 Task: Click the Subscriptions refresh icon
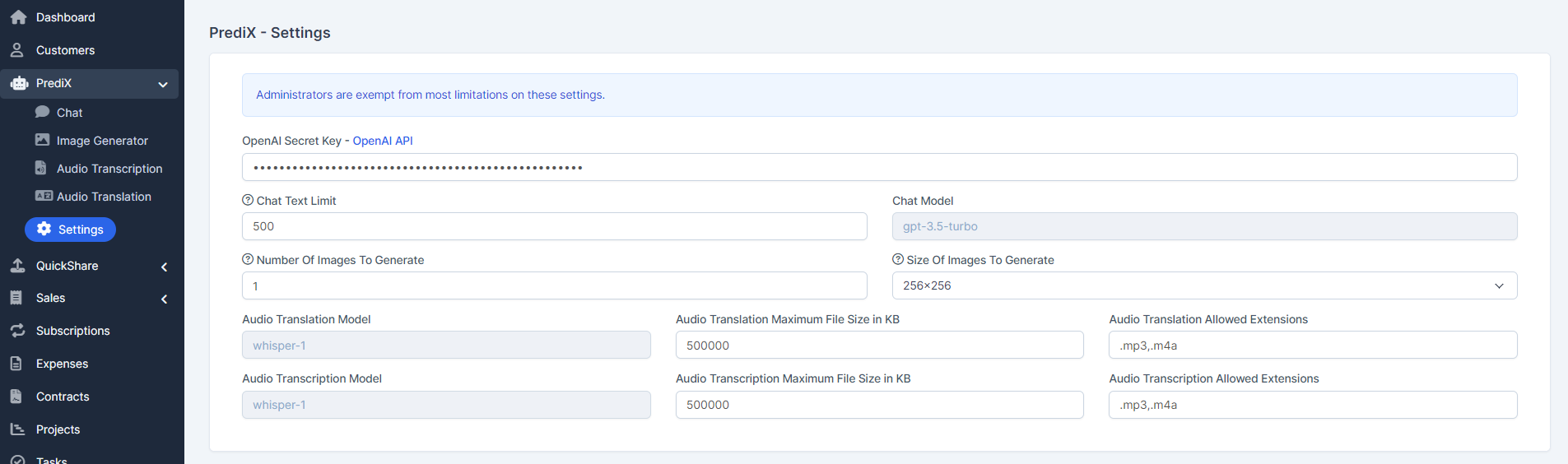point(17,331)
